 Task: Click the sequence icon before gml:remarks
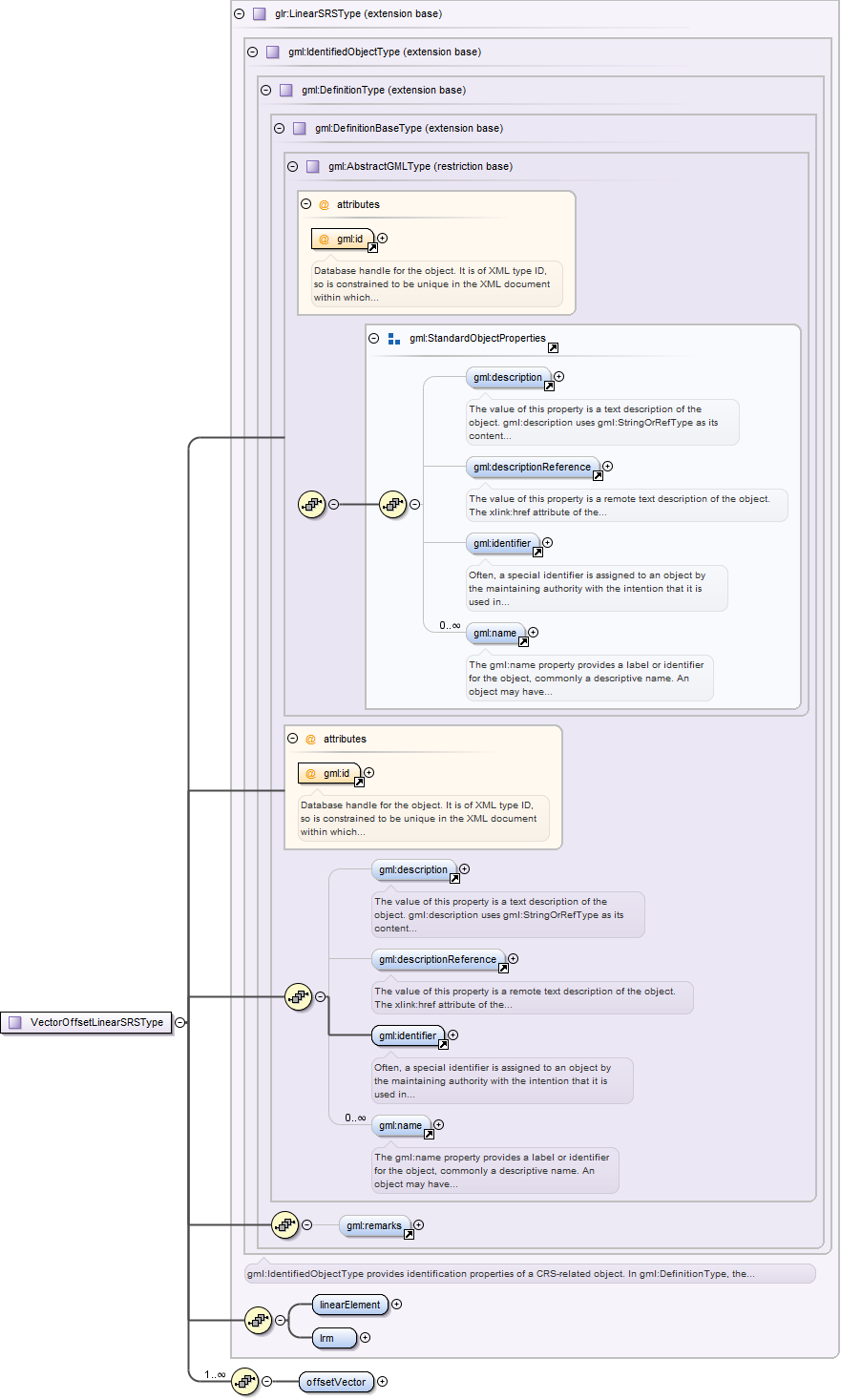point(284,1224)
